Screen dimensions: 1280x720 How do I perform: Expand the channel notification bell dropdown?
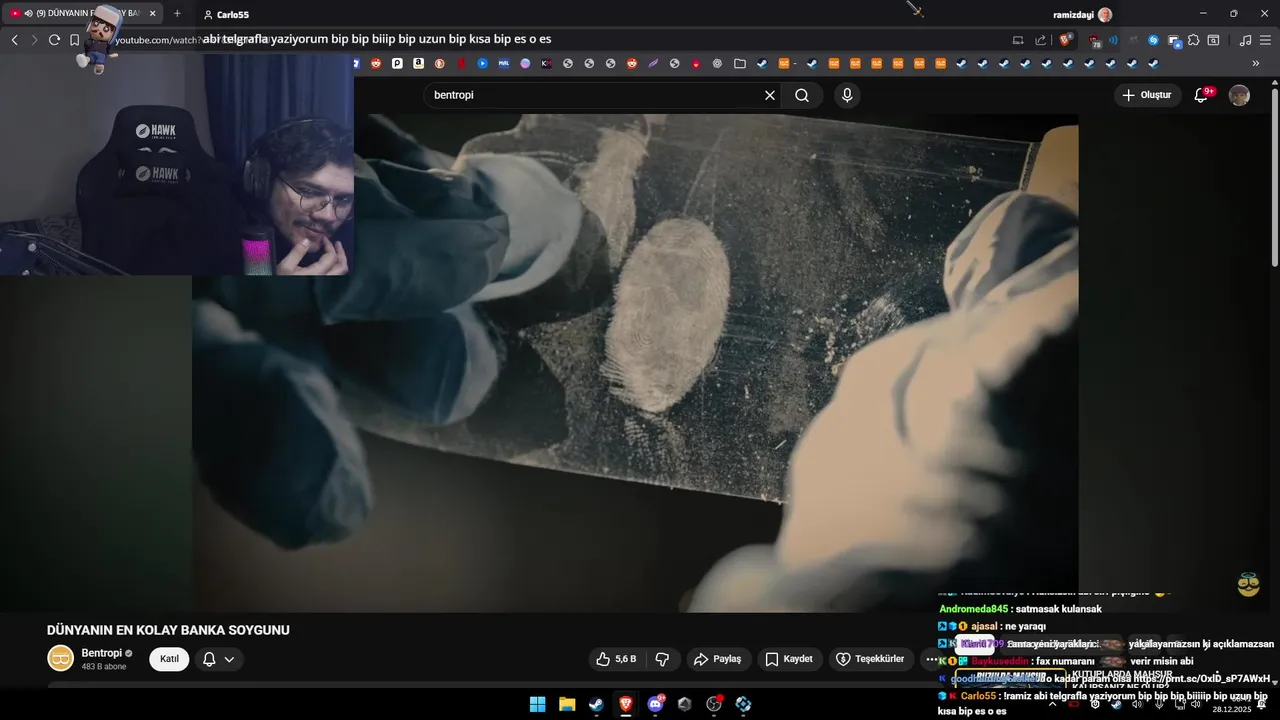coord(219,659)
